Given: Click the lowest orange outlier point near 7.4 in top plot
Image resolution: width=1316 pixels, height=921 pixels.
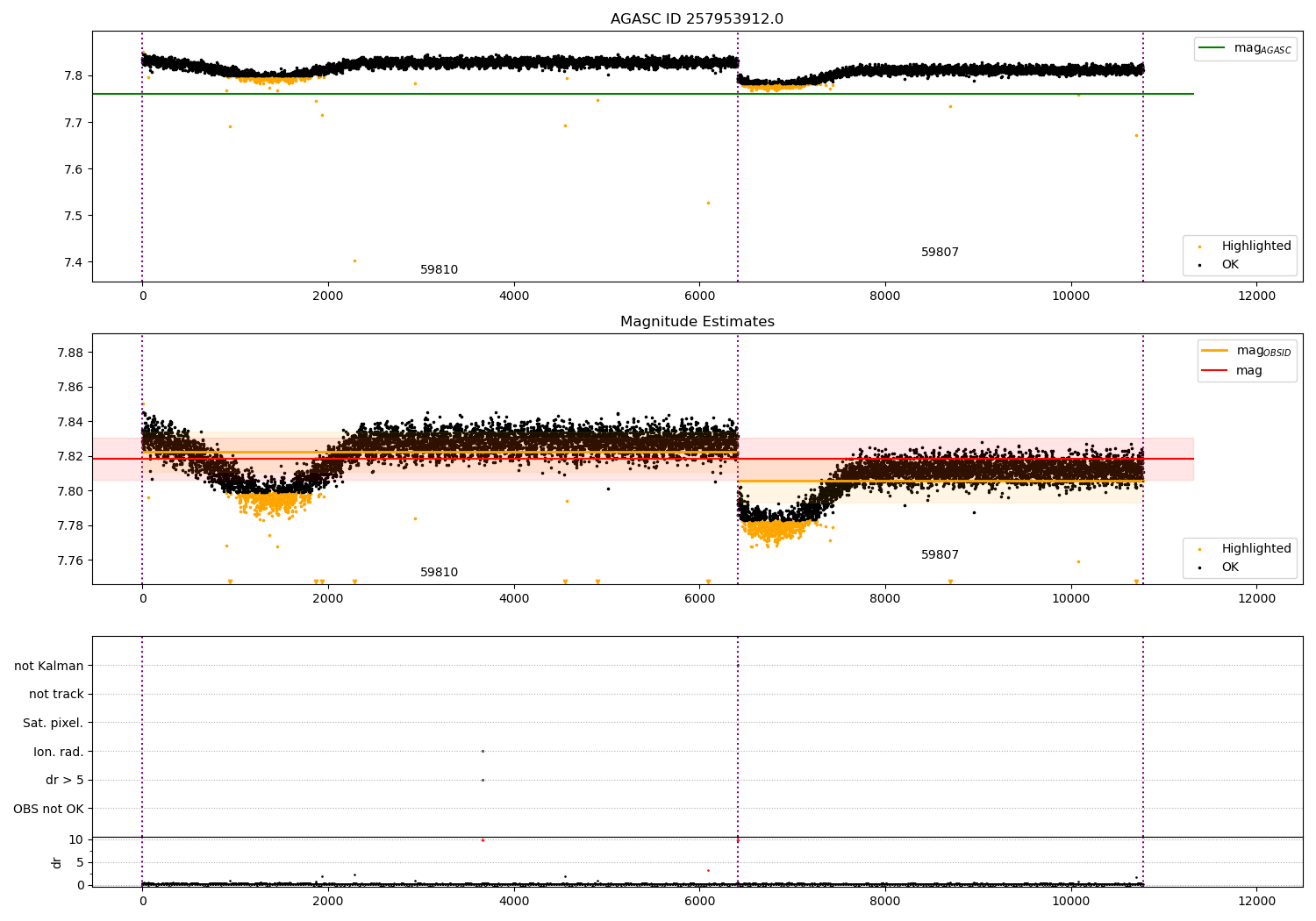Looking at the screenshot, I should point(354,261).
